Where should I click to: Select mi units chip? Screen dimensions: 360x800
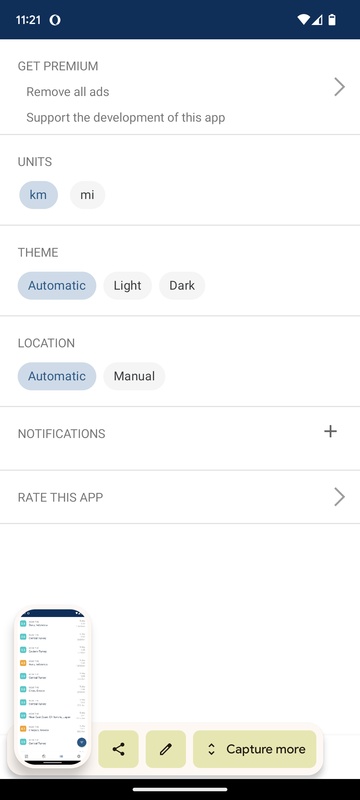tap(87, 195)
